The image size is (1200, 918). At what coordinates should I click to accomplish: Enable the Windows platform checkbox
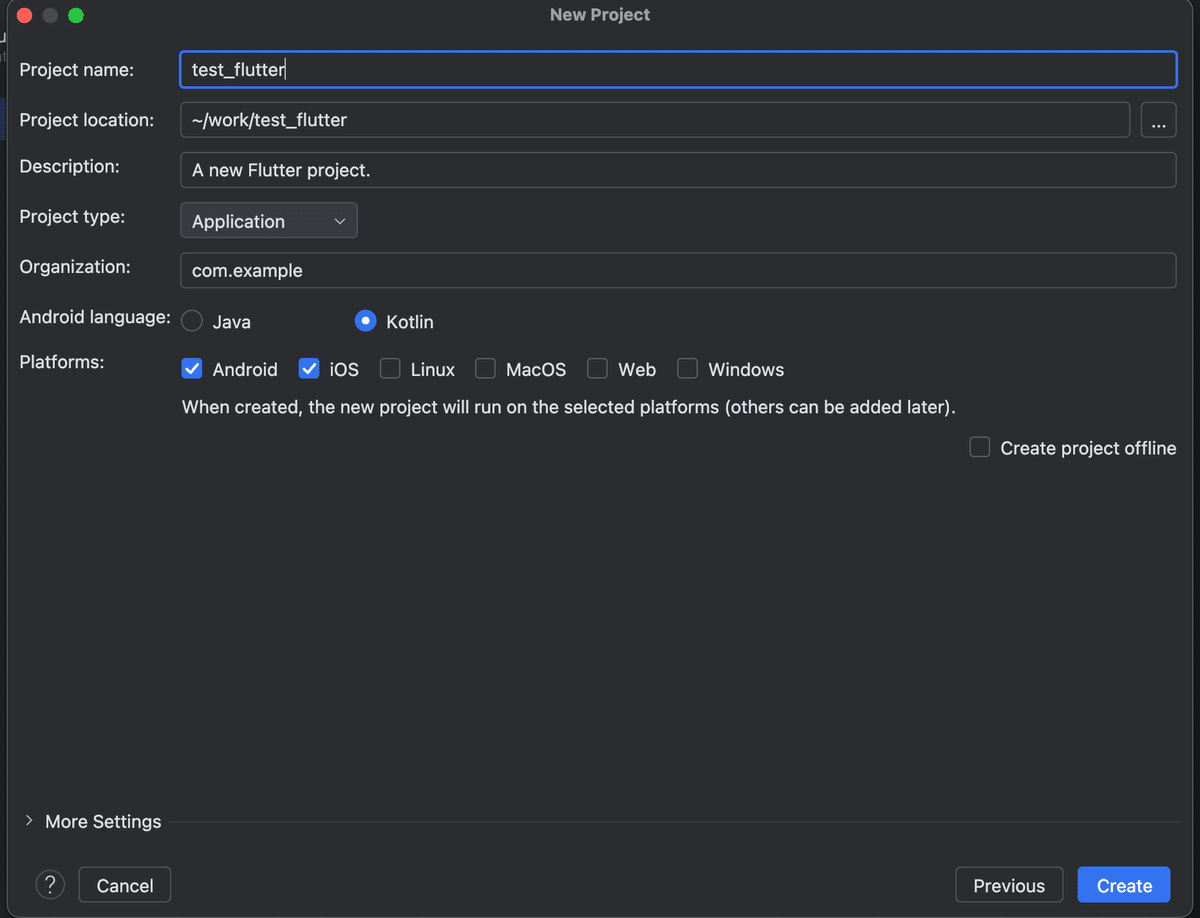click(x=687, y=369)
